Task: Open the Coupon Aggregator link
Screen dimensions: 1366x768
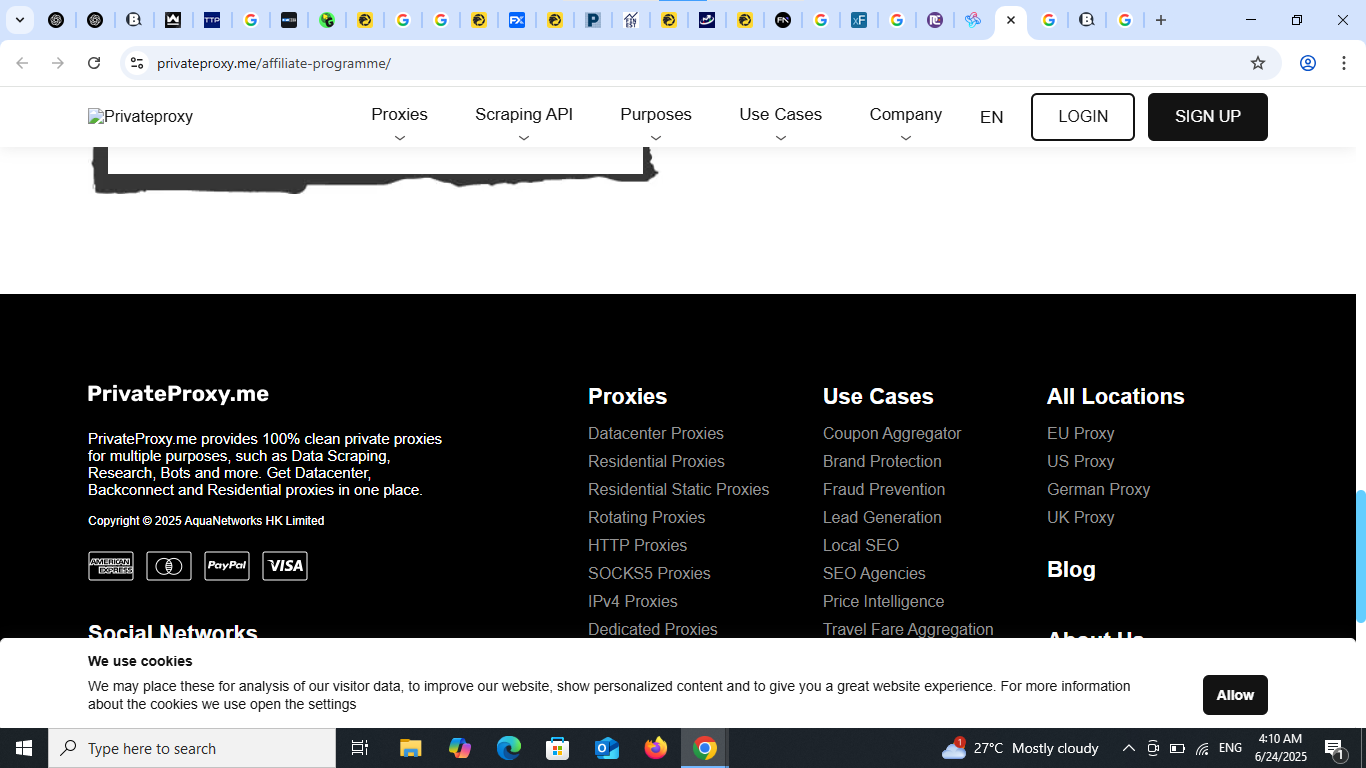Action: tap(892, 433)
